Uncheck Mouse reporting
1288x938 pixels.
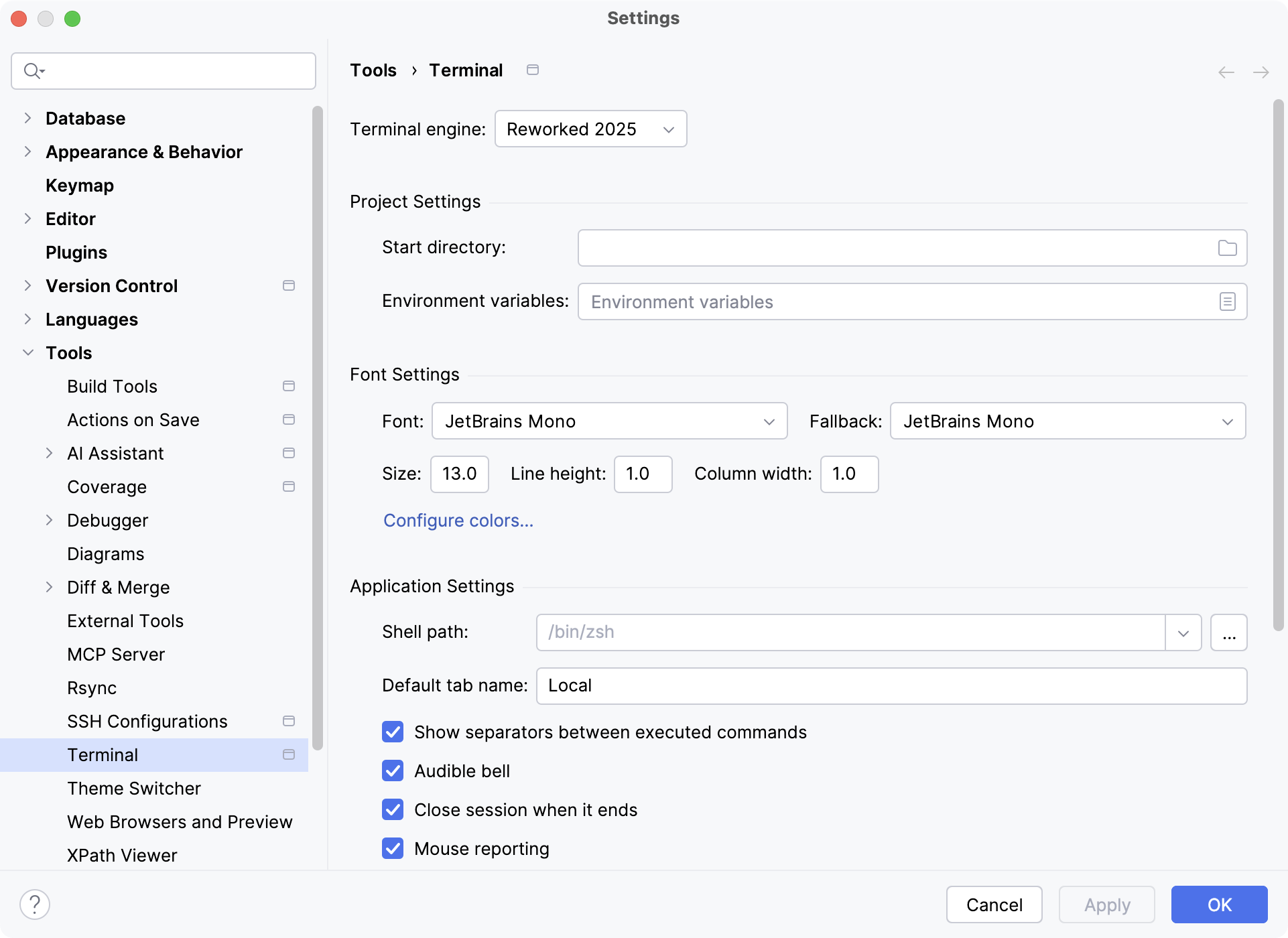393,848
